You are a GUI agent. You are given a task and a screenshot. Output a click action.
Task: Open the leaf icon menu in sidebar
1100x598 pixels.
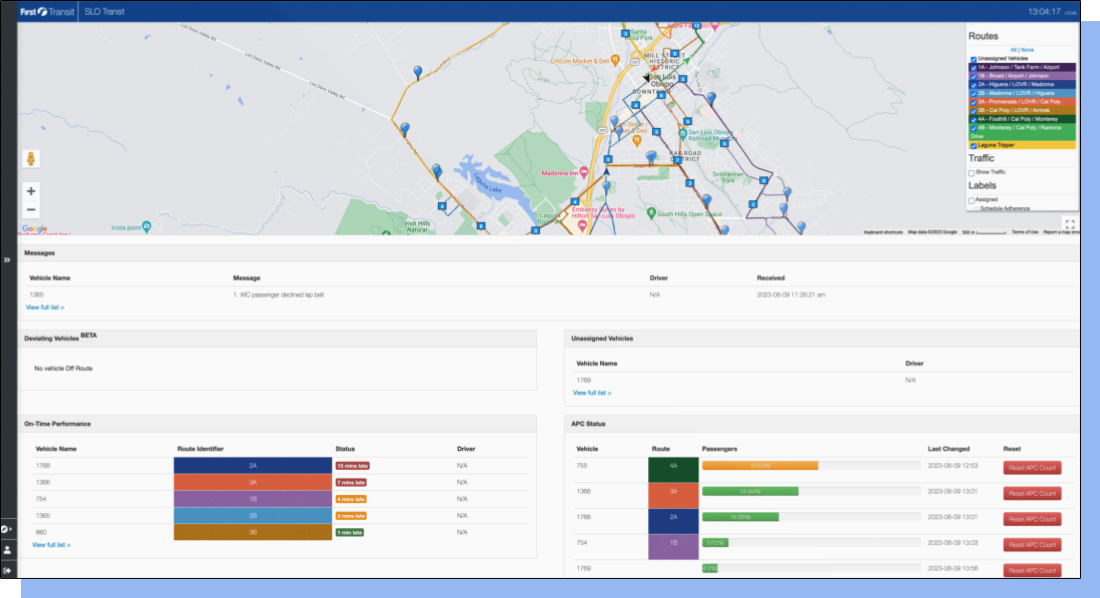click(x=6, y=529)
